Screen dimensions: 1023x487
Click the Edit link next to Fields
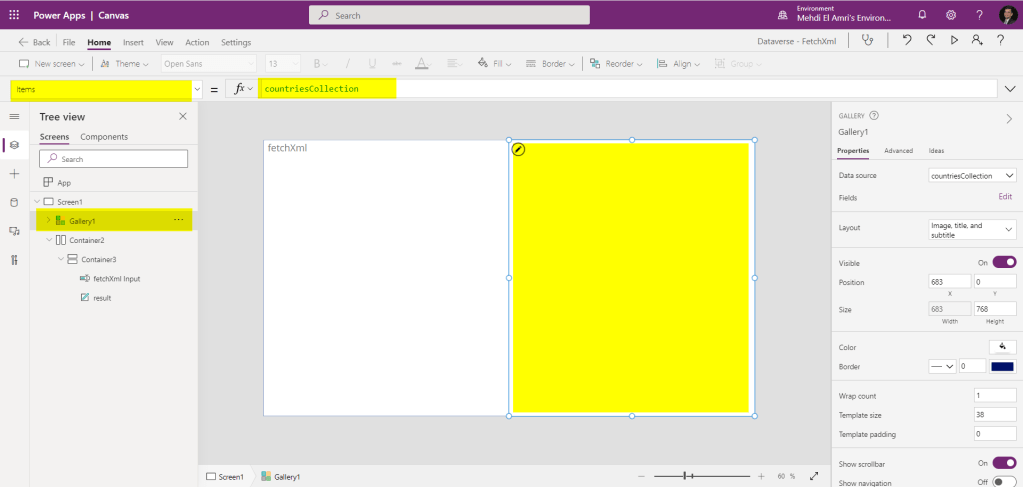pos(1005,197)
